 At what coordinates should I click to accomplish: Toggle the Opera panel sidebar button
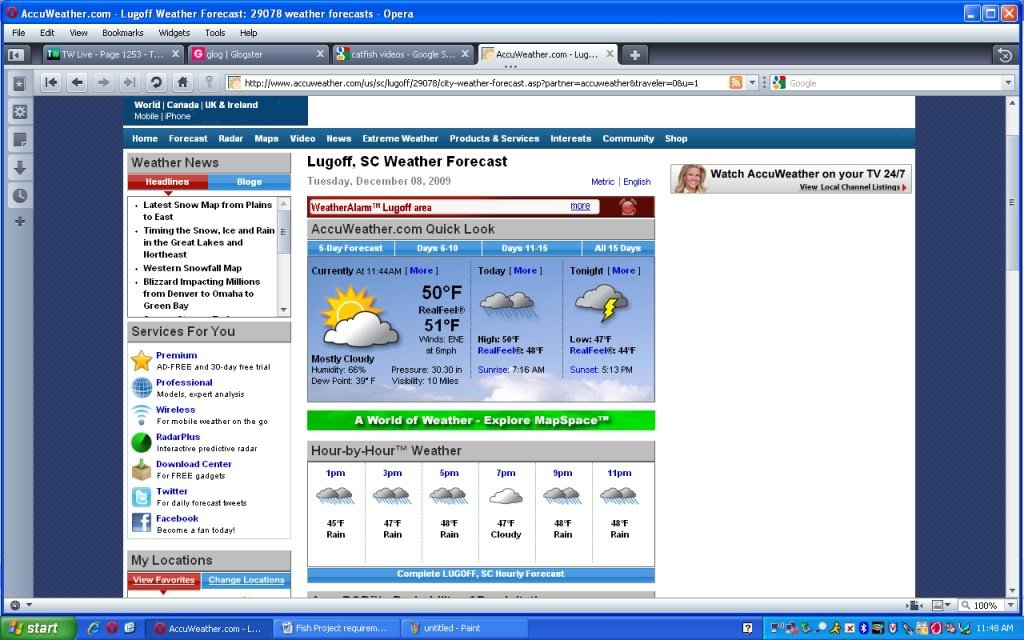[15, 55]
